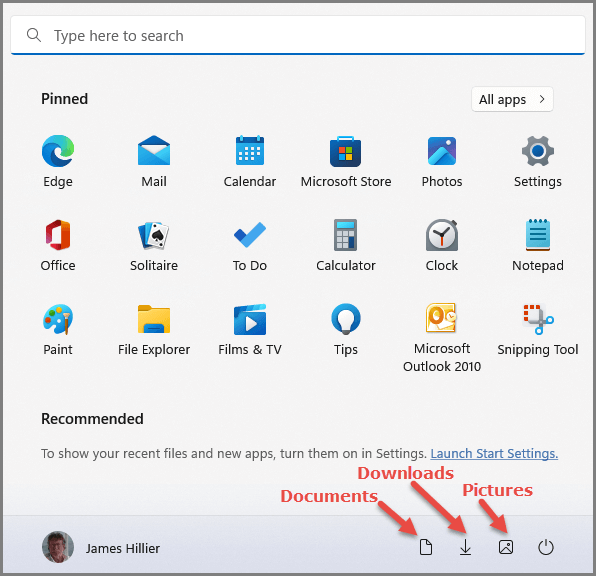The width and height of the screenshot is (596, 576).
Task: Open the Downloads folder shortcut
Action: pyautogui.click(x=465, y=547)
